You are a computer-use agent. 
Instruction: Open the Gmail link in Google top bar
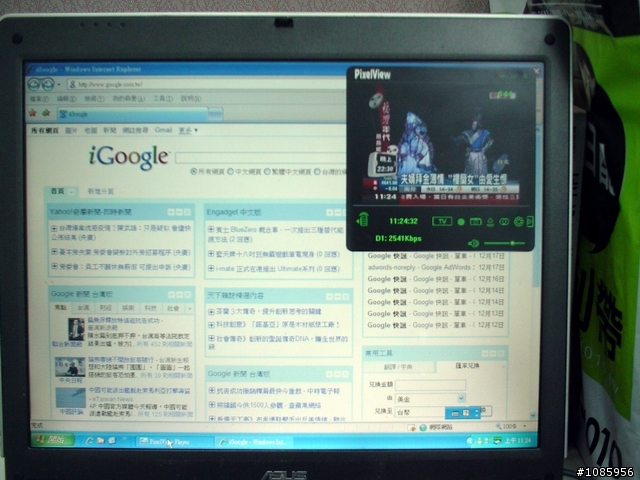click(x=163, y=130)
